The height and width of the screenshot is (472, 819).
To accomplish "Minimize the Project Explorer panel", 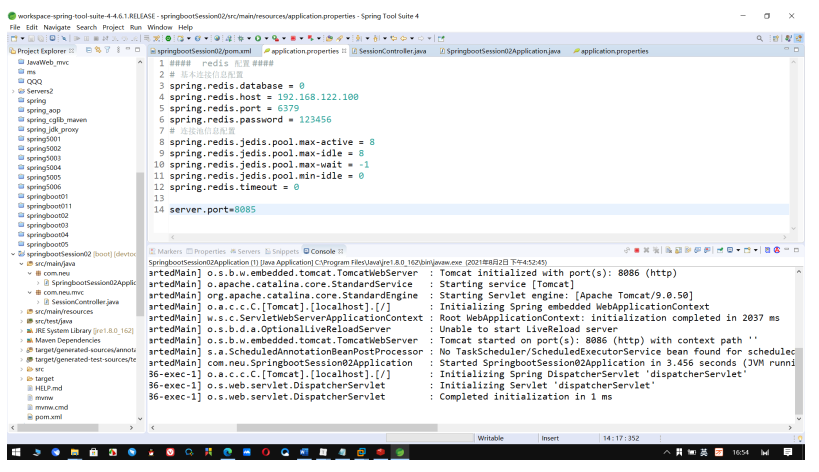I will [128, 49].
